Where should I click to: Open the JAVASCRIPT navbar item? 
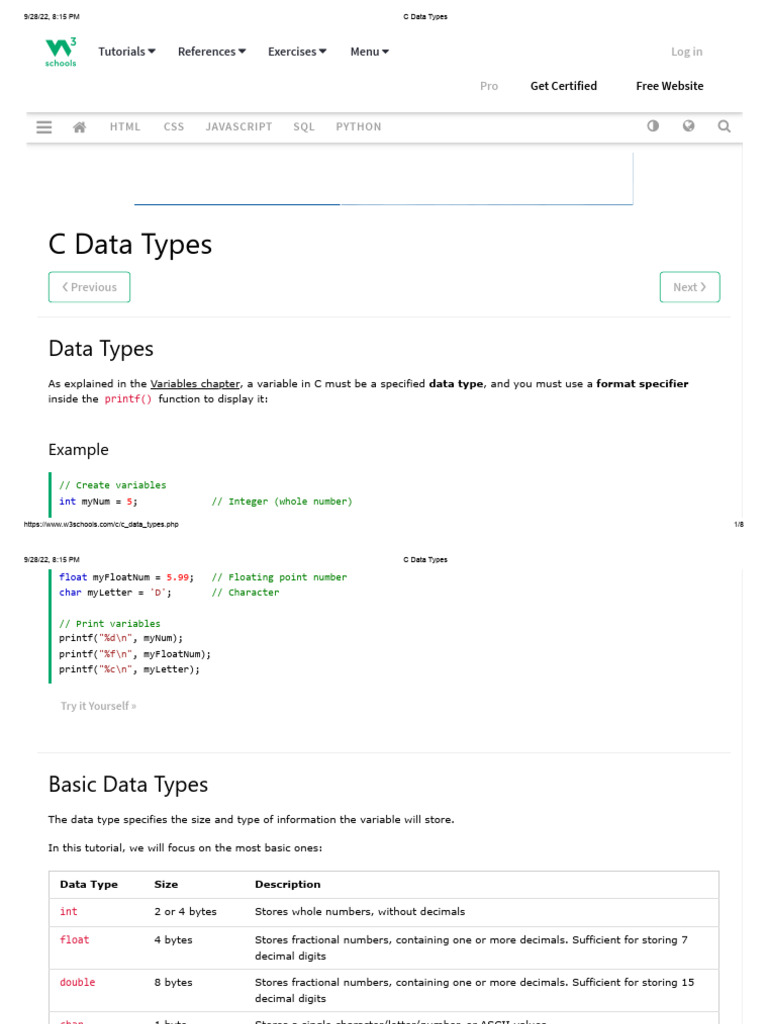point(239,127)
